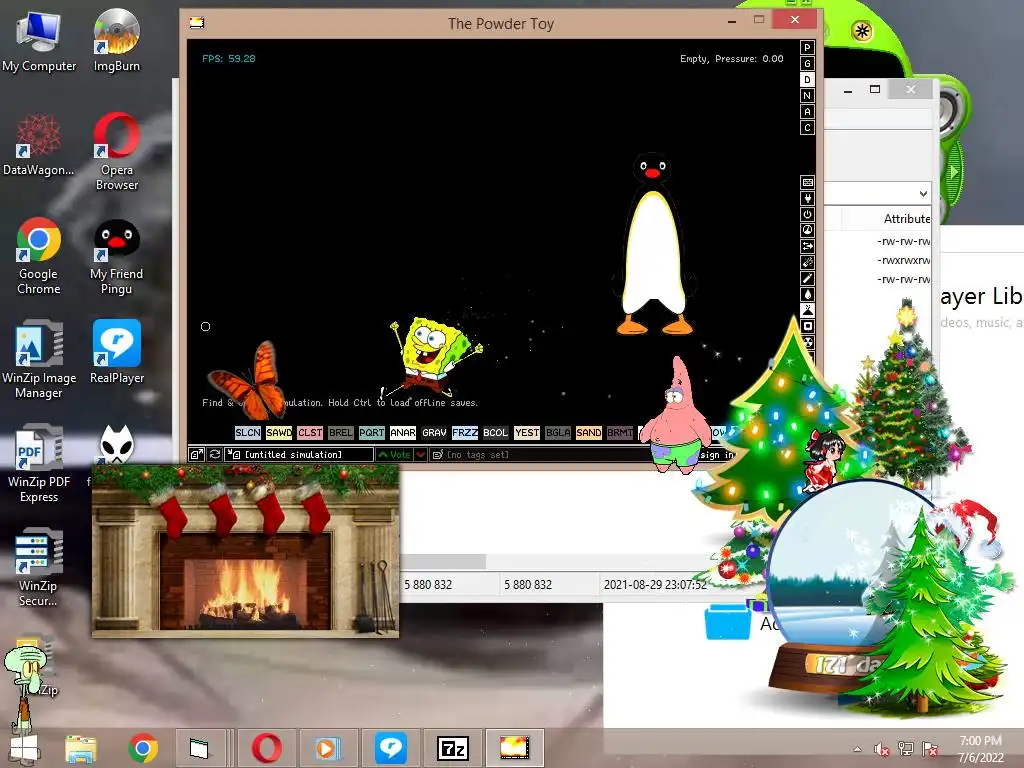
Task: Open the Explosives category icon
Action: tap(807, 262)
